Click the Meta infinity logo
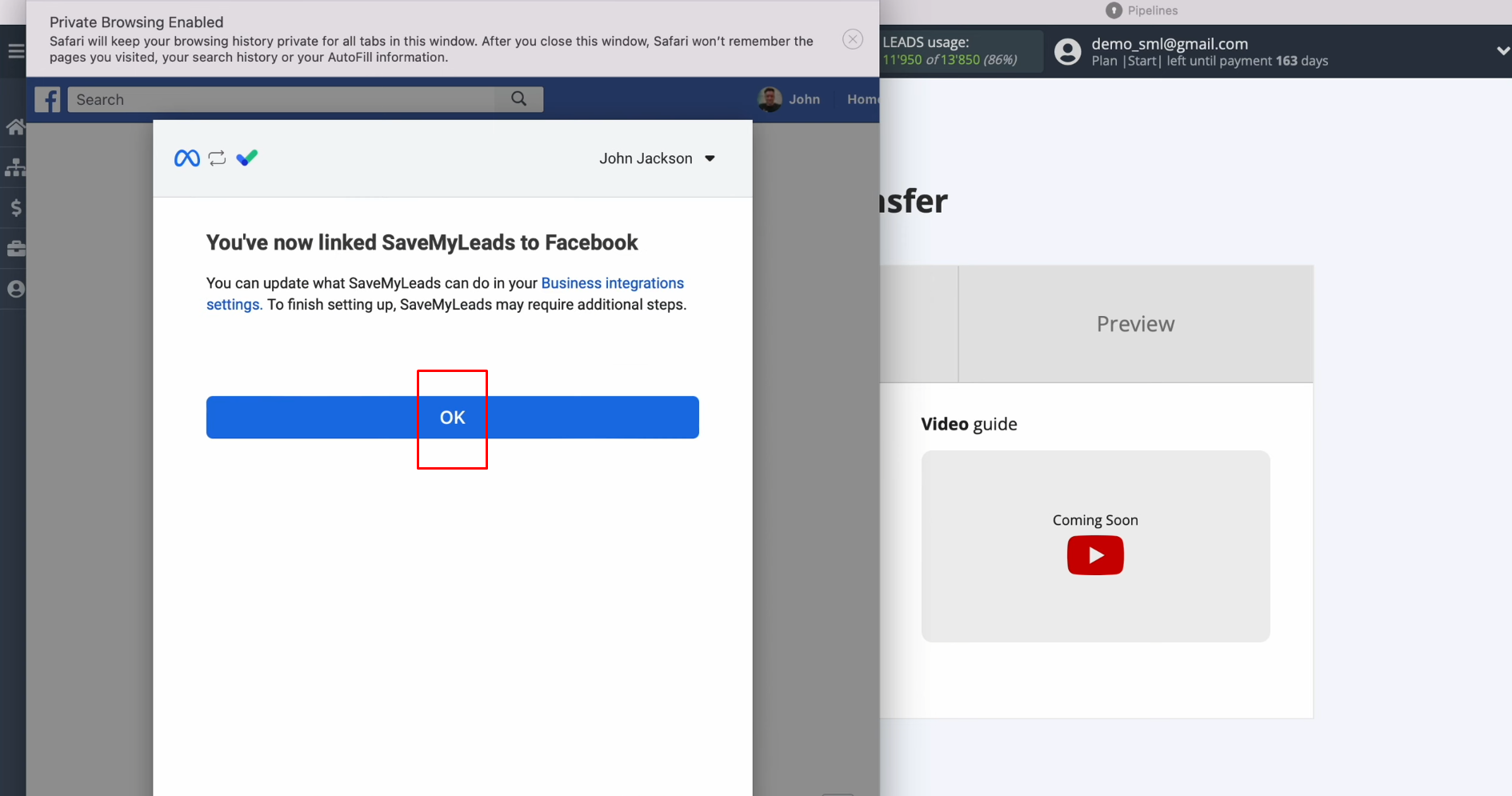 click(x=187, y=158)
